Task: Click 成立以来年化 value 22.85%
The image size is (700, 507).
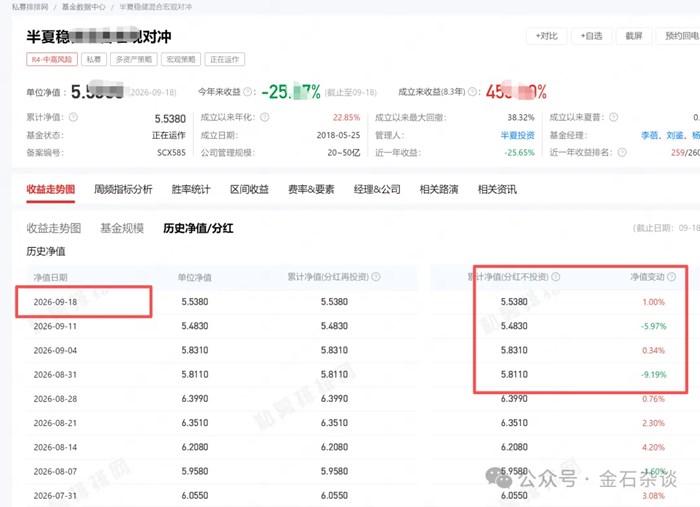Action: (x=346, y=117)
